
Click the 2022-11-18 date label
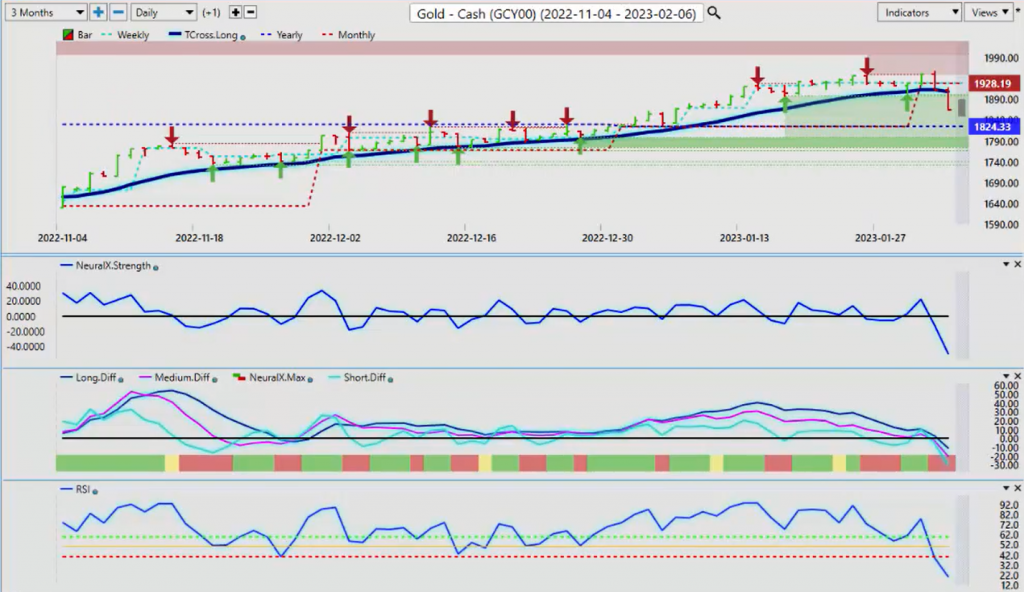tap(199, 238)
